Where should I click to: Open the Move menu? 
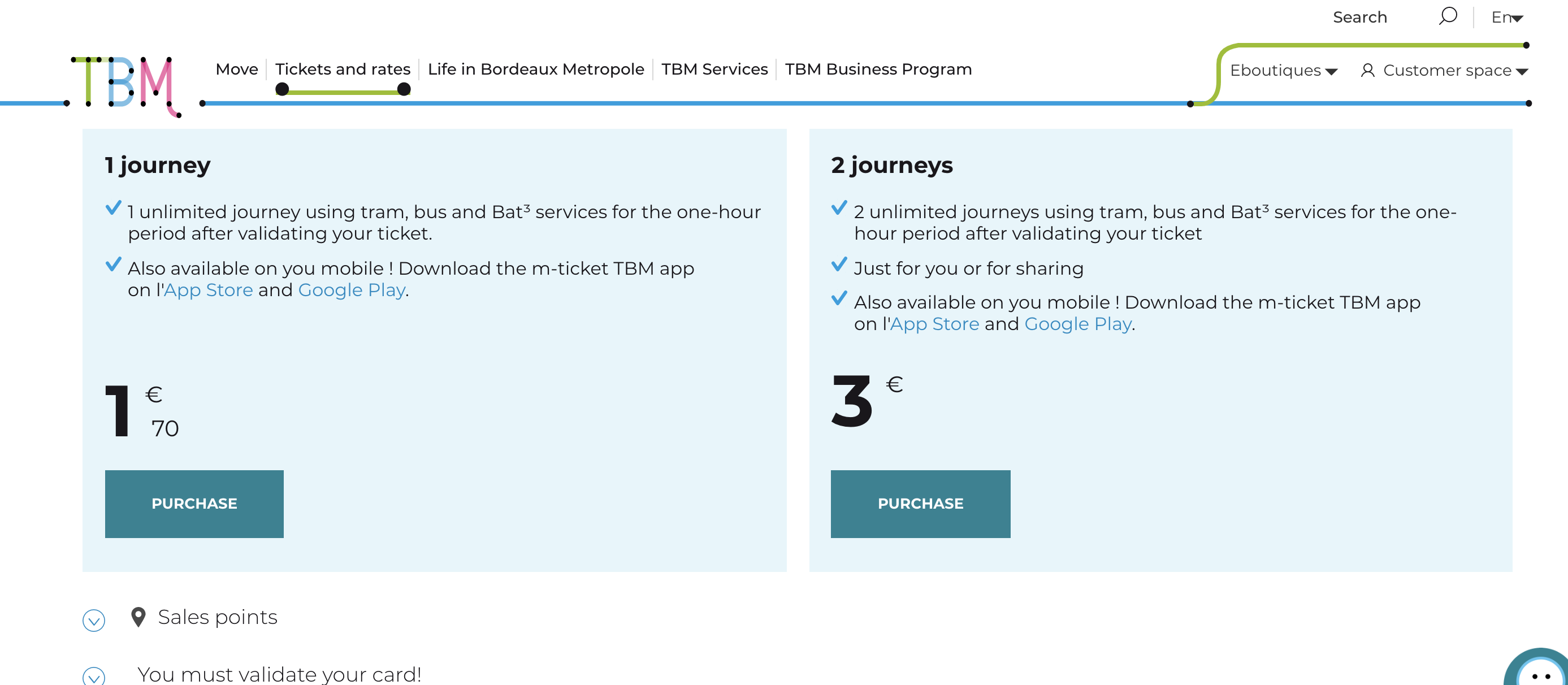coord(237,70)
